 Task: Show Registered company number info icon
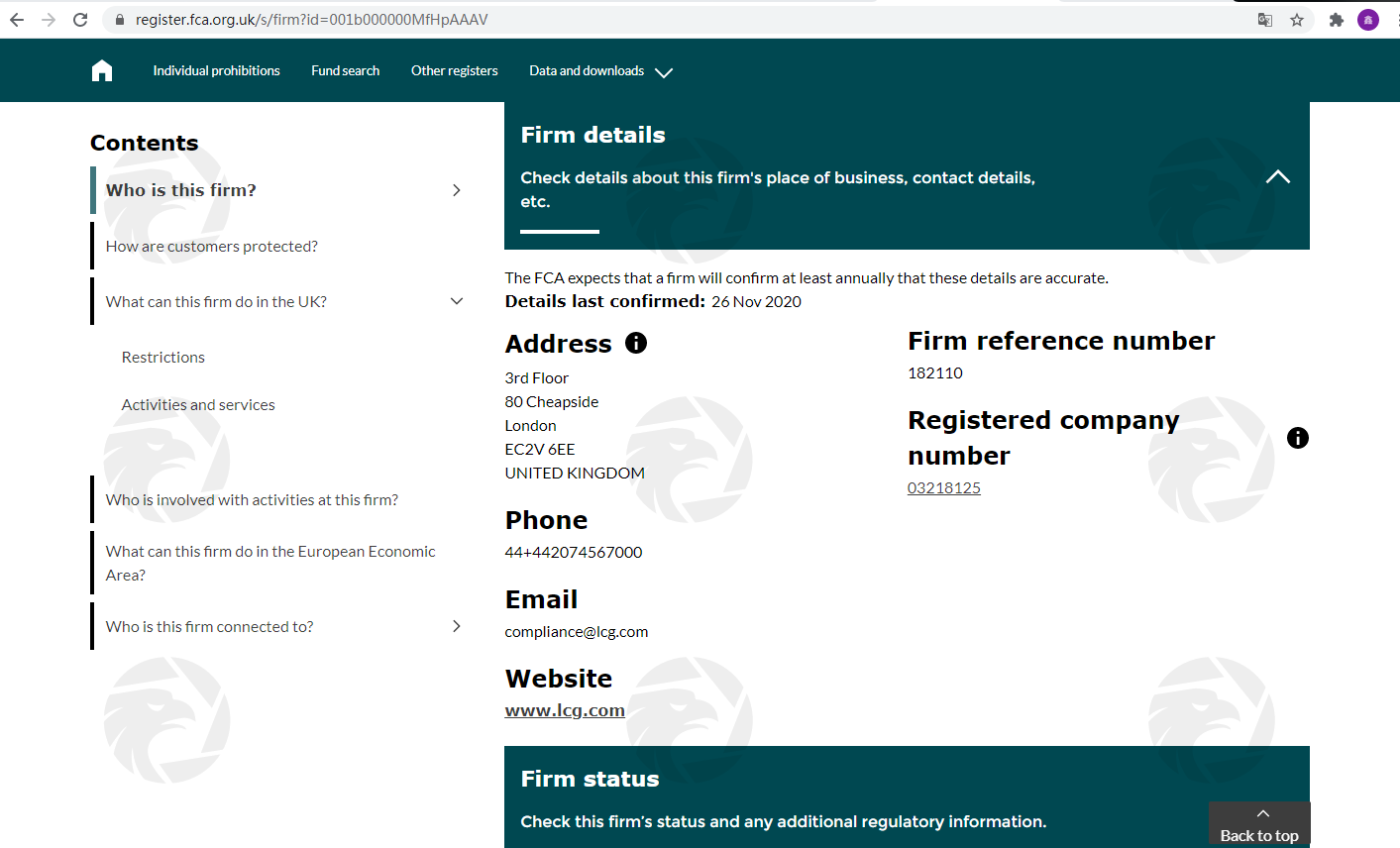[1298, 438]
